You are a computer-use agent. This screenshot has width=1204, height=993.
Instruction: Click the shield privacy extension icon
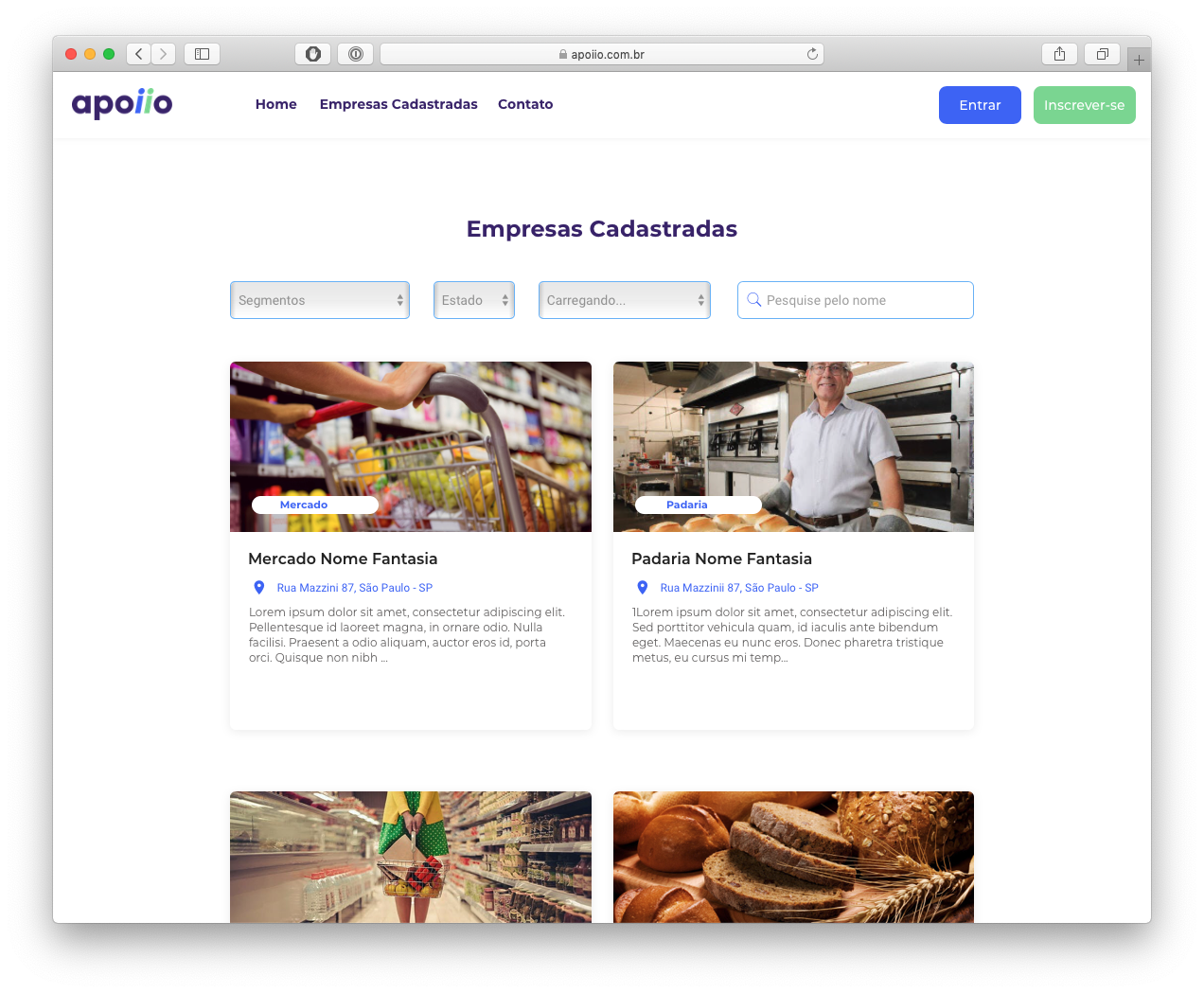[312, 54]
